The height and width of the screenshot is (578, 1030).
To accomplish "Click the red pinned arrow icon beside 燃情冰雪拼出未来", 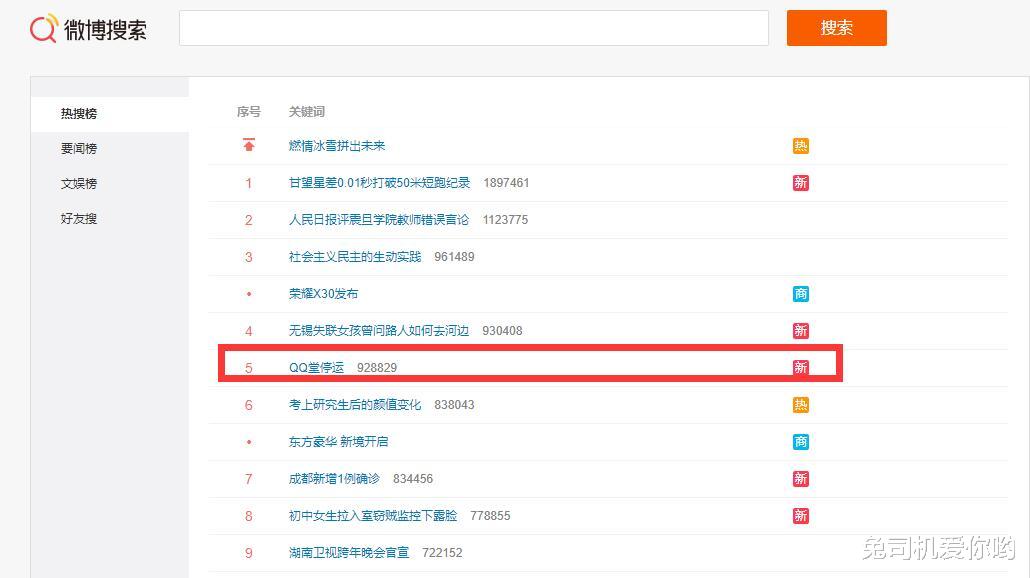I will pos(248,144).
